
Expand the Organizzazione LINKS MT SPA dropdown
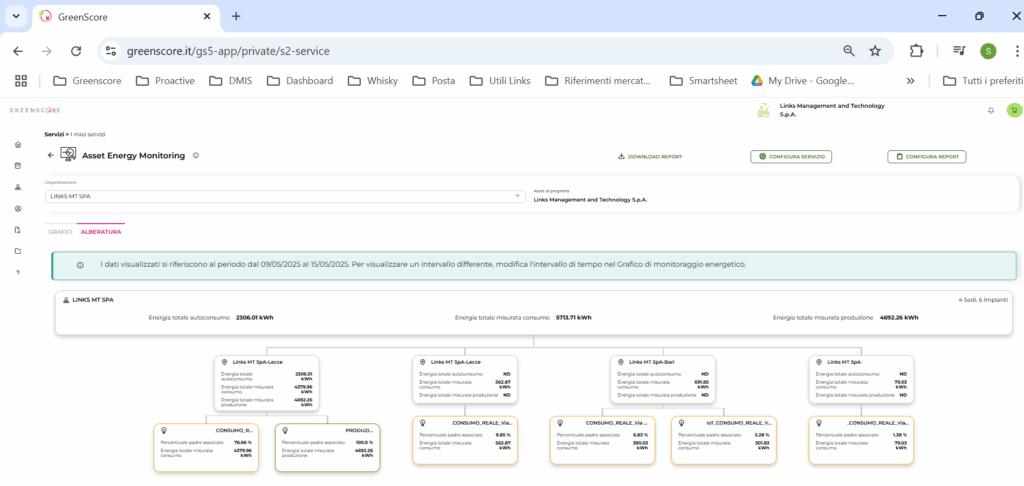(x=285, y=197)
